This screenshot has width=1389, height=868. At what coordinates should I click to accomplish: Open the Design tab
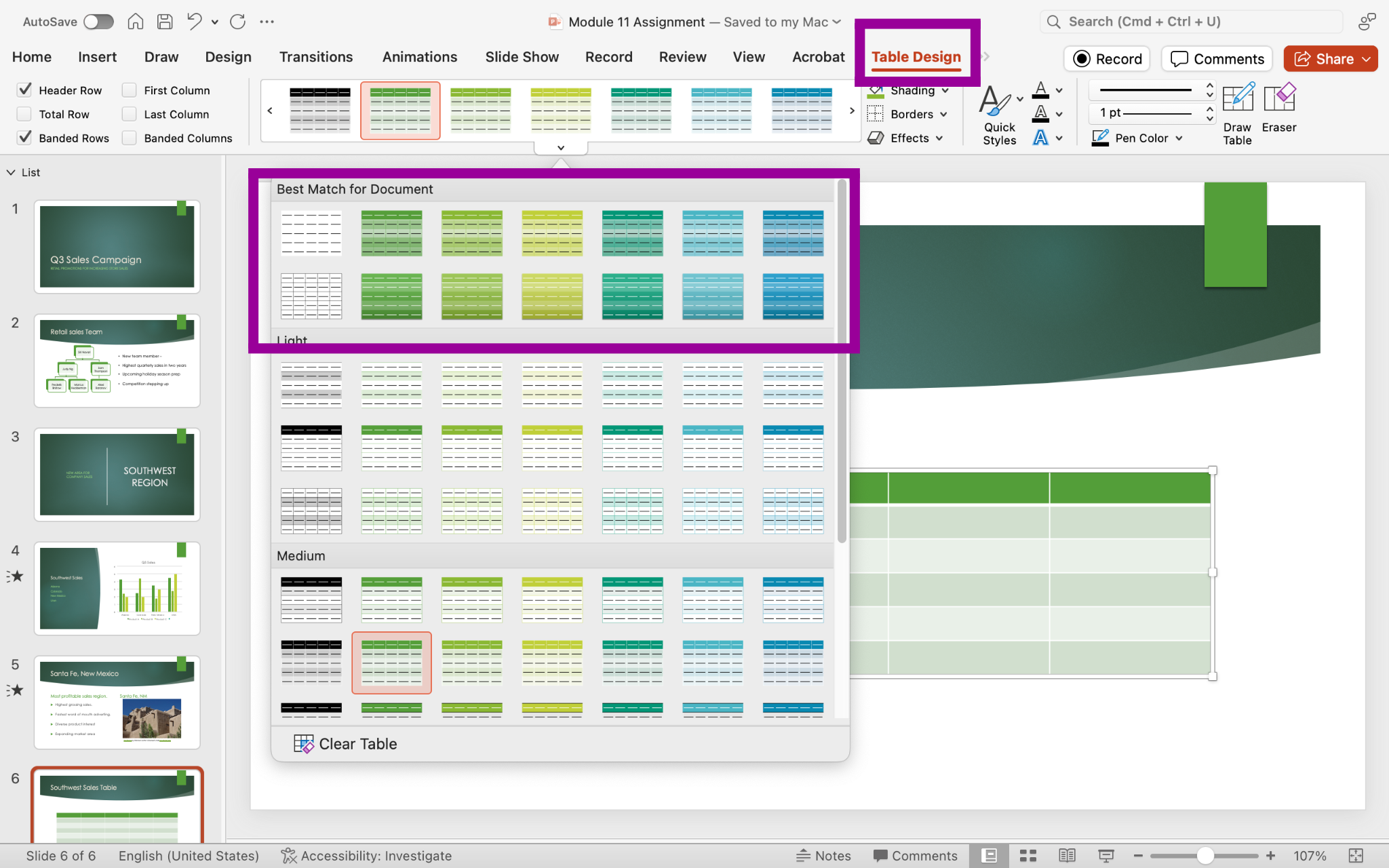229,57
